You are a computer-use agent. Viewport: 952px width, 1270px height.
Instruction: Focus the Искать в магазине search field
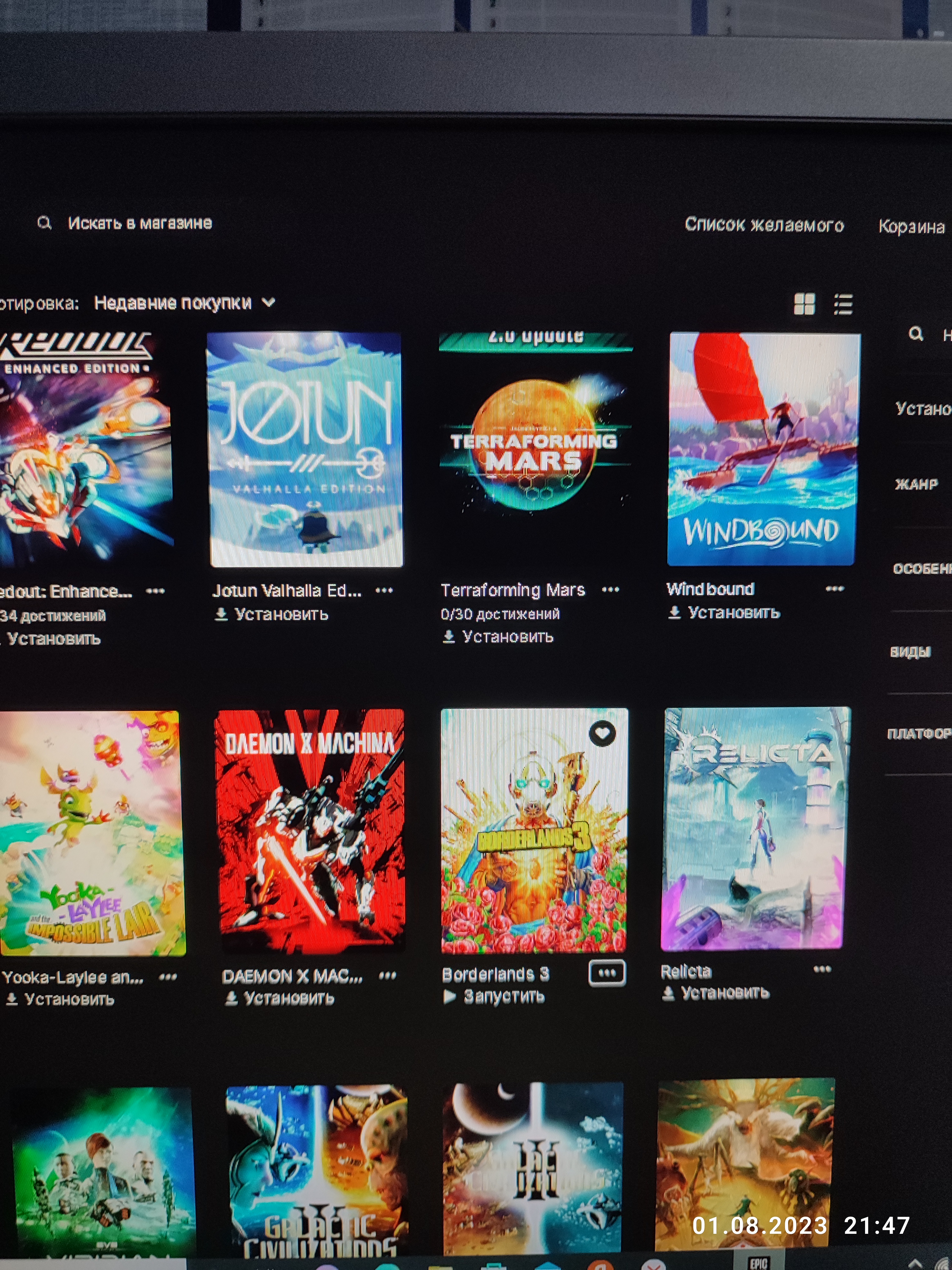pos(140,223)
